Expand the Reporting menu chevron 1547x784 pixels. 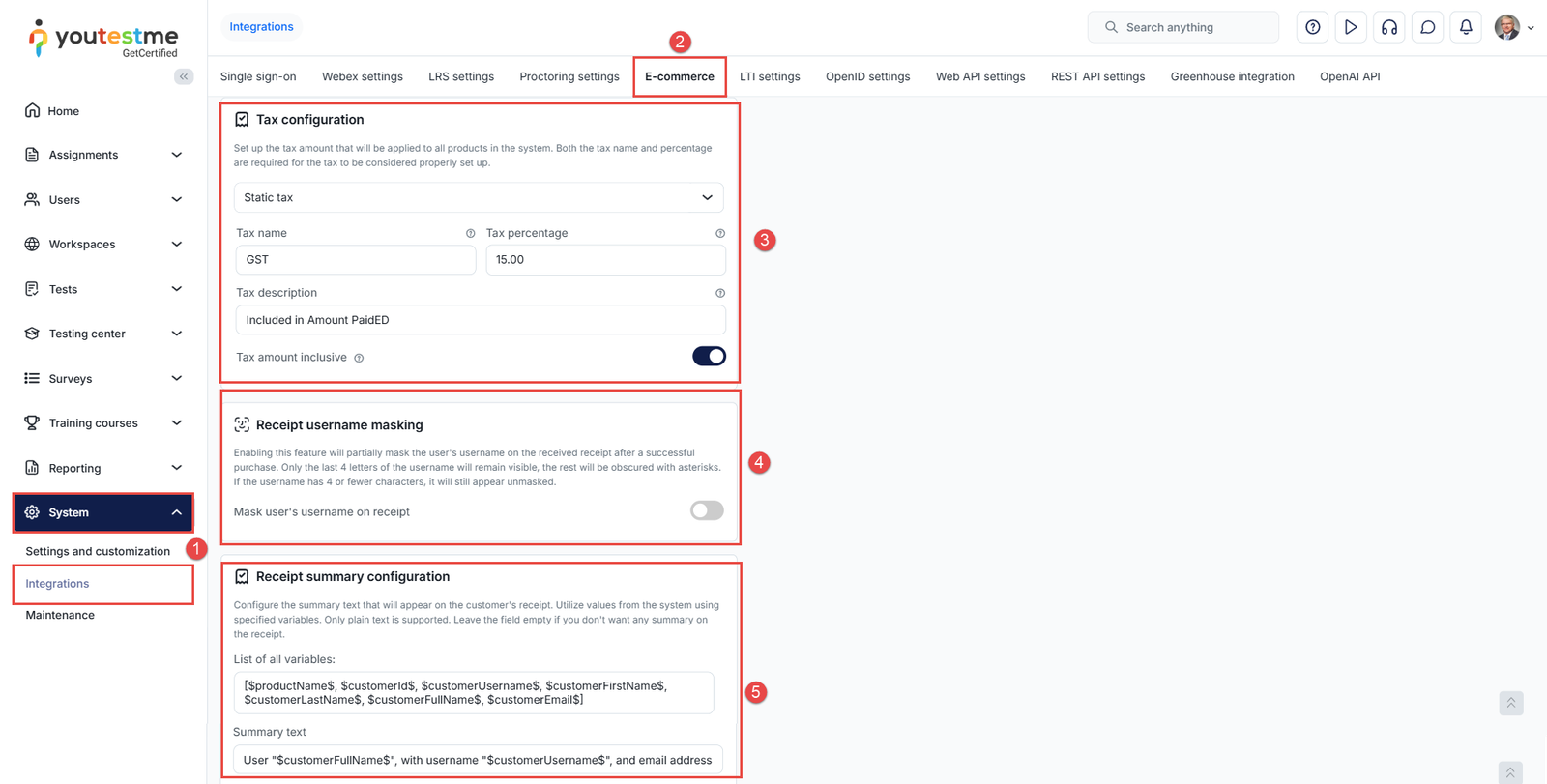177,468
